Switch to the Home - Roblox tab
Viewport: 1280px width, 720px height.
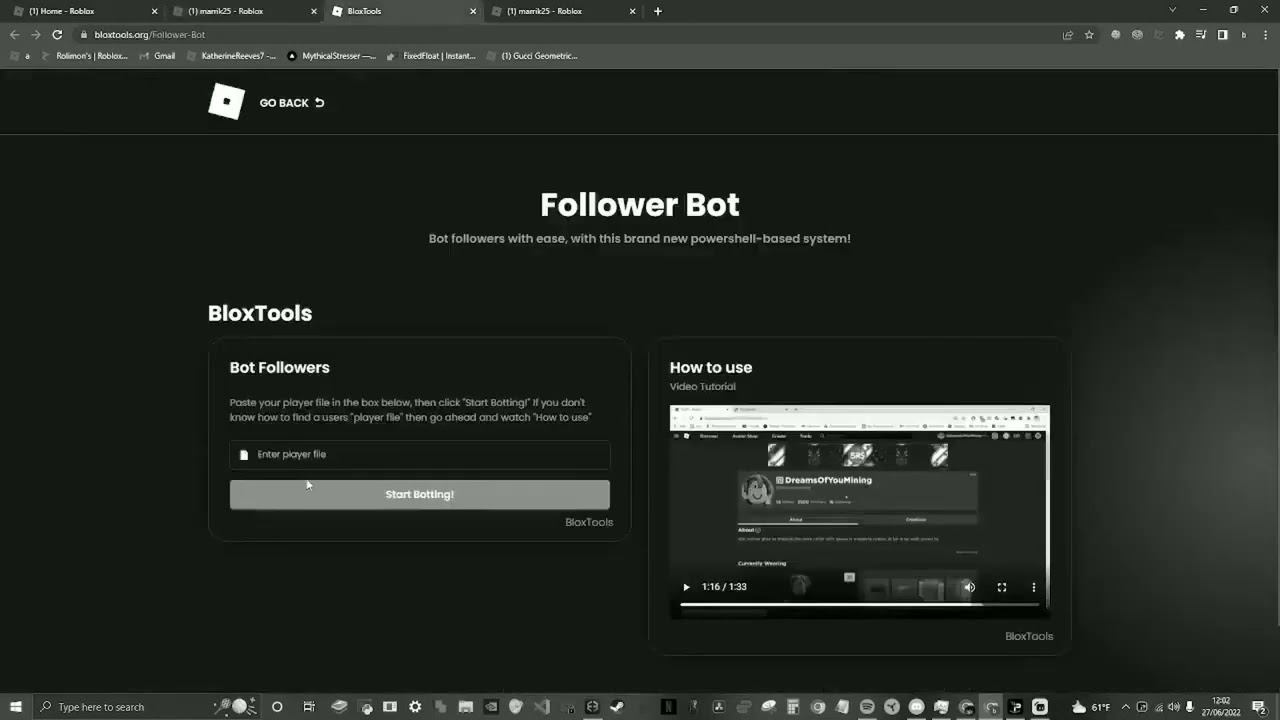pos(84,11)
